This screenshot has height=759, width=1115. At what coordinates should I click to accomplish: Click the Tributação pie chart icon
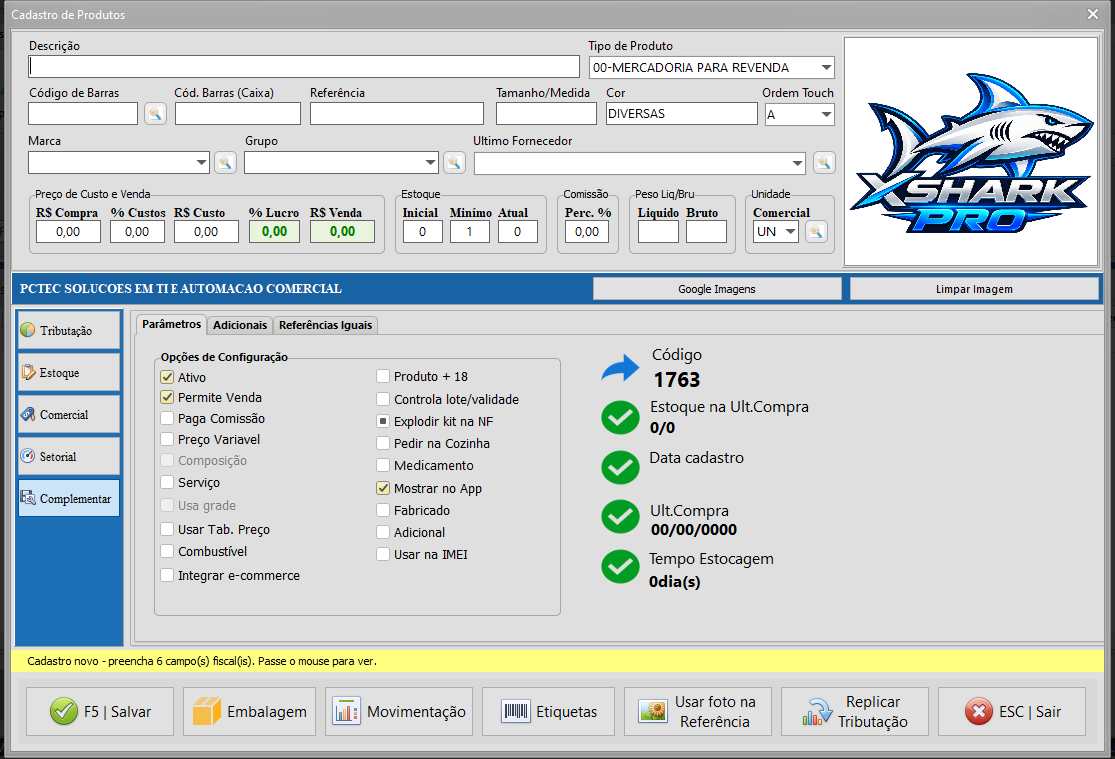[x=28, y=330]
